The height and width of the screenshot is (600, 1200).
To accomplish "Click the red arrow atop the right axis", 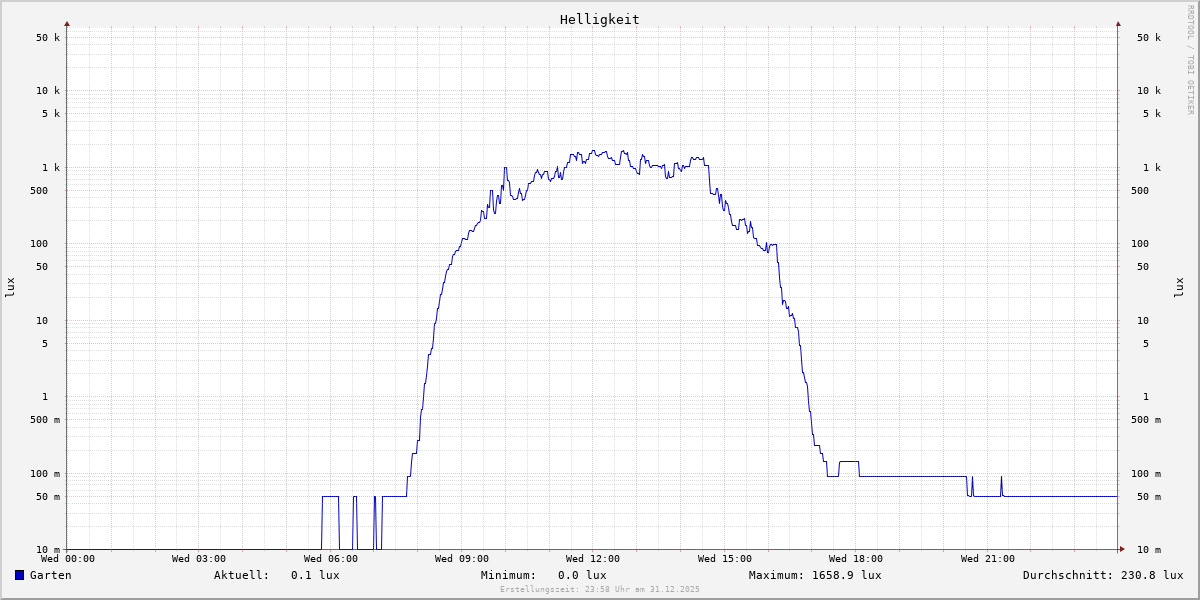I will coord(1118,23).
